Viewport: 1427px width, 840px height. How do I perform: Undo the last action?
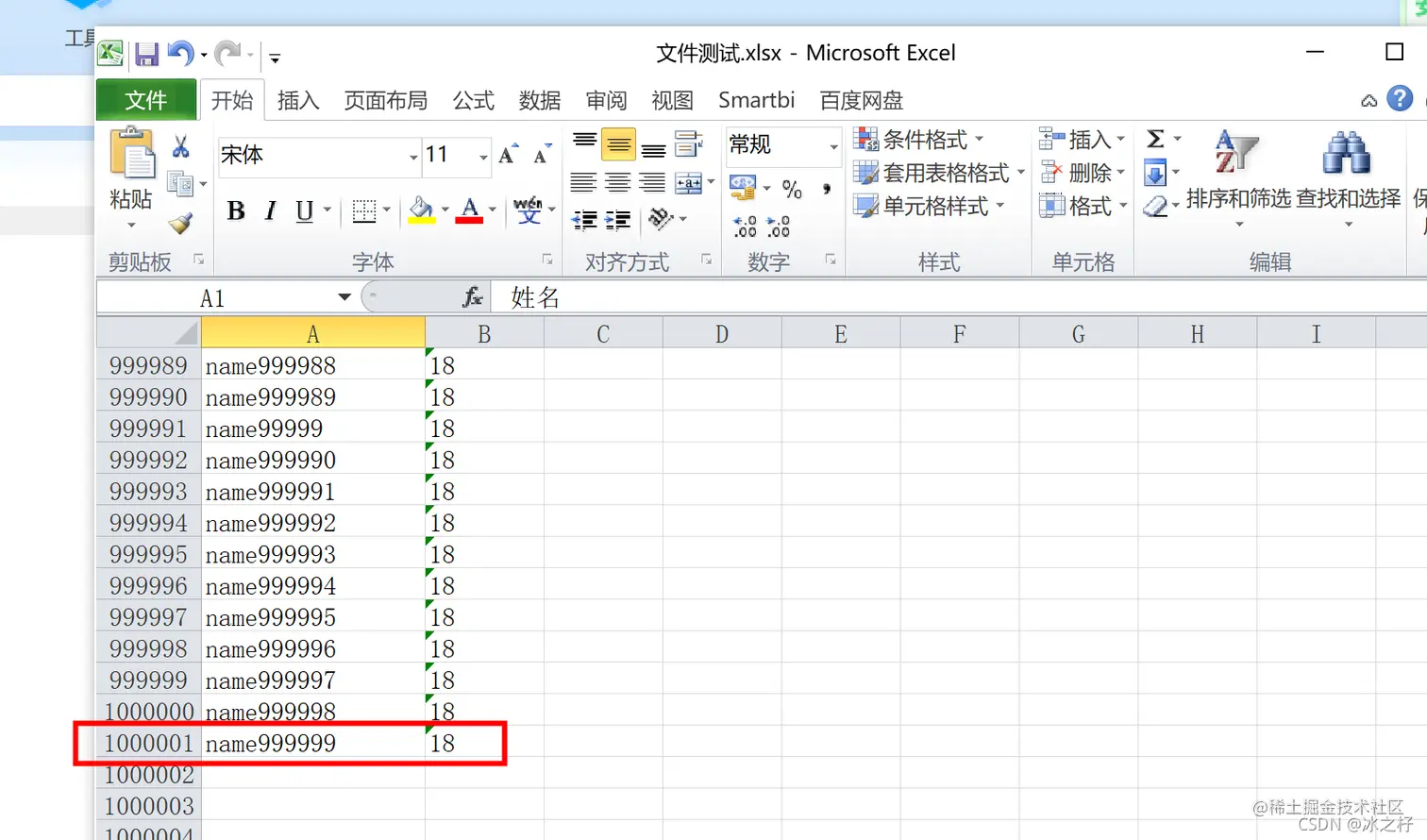(x=179, y=54)
